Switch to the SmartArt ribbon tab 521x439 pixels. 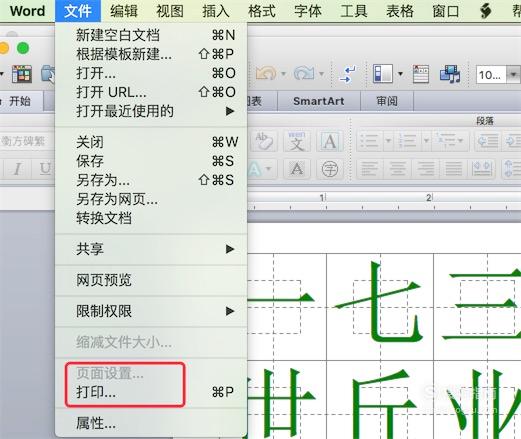click(x=319, y=101)
